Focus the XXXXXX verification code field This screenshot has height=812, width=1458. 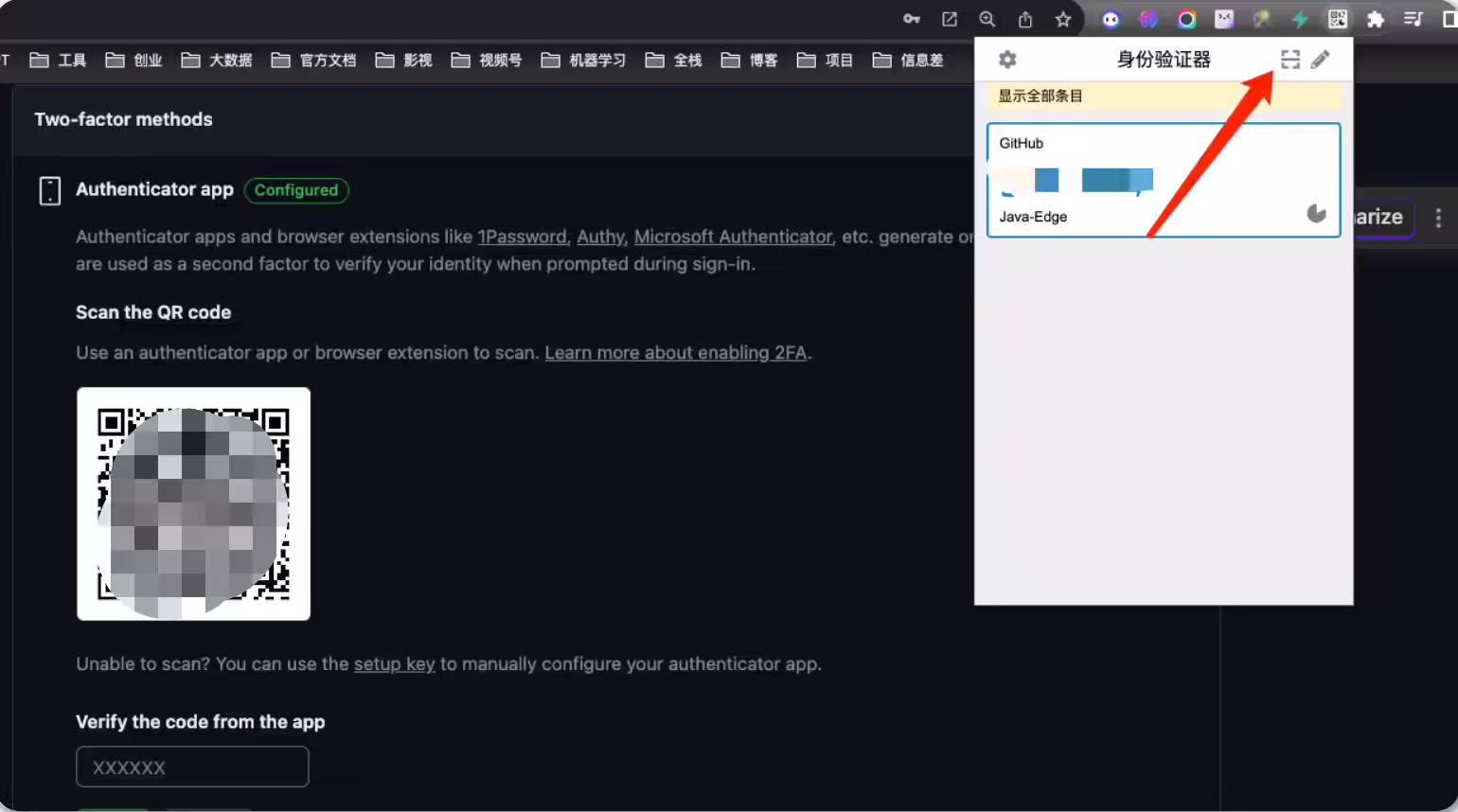[x=192, y=767]
